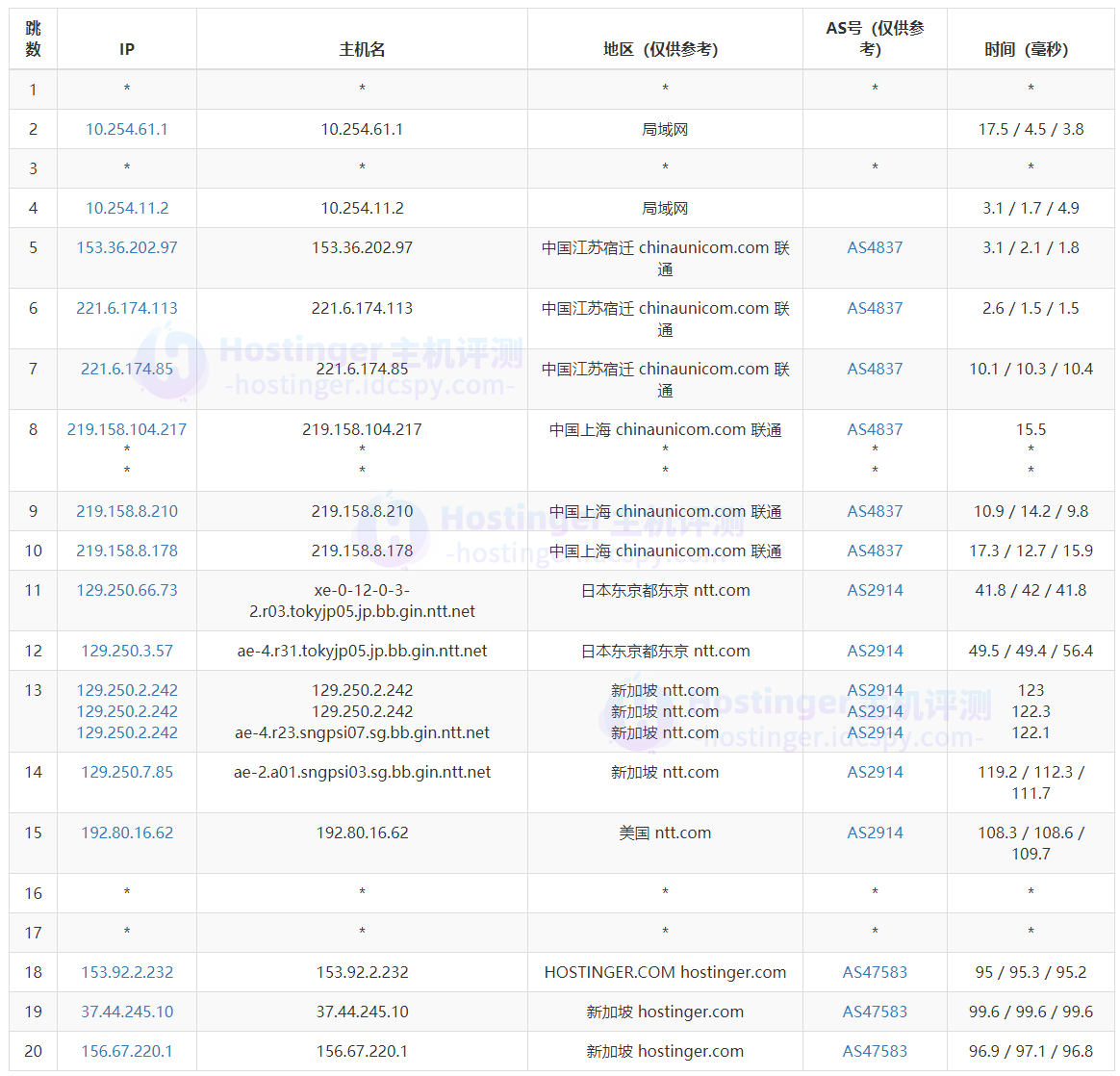Click the 主机名 column header
1120x1076 pixels.
click(x=362, y=49)
